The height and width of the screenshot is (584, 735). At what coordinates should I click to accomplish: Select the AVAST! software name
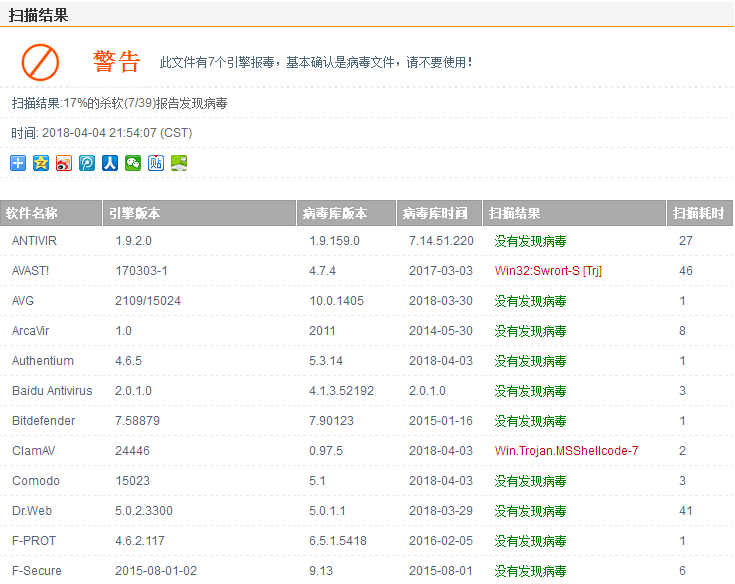coord(30,271)
